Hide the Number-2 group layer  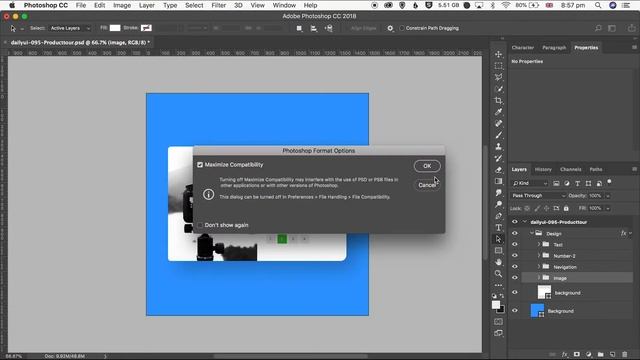click(515, 256)
